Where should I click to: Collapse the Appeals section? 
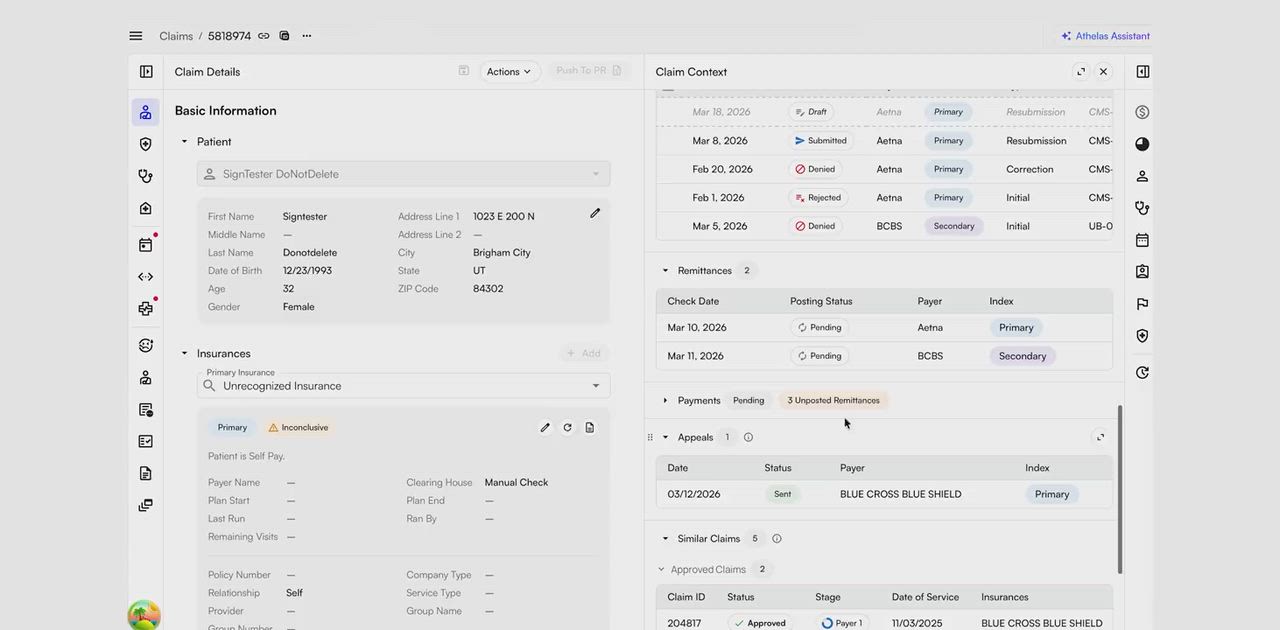(x=665, y=437)
